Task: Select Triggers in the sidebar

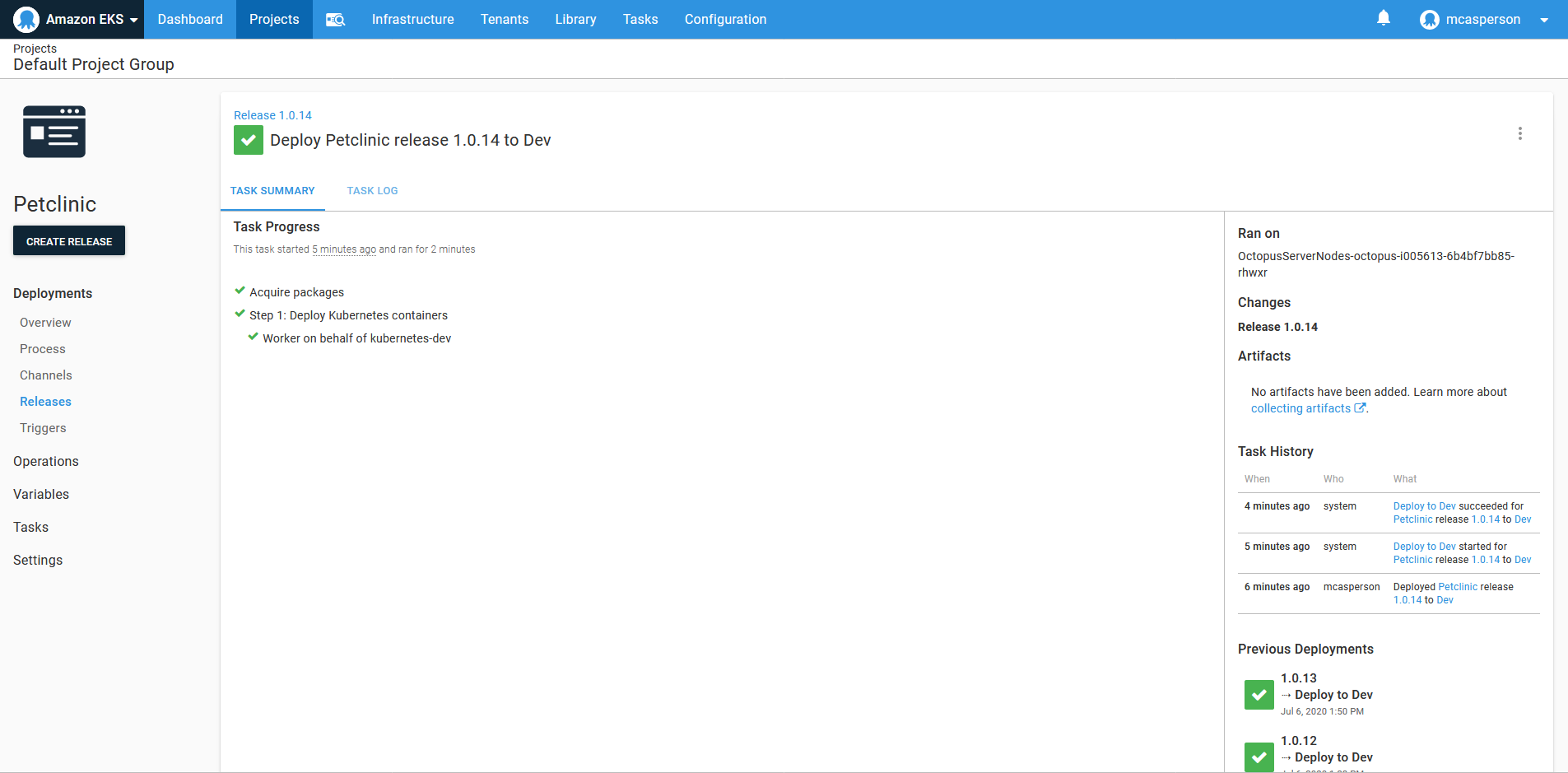Action: pos(43,428)
